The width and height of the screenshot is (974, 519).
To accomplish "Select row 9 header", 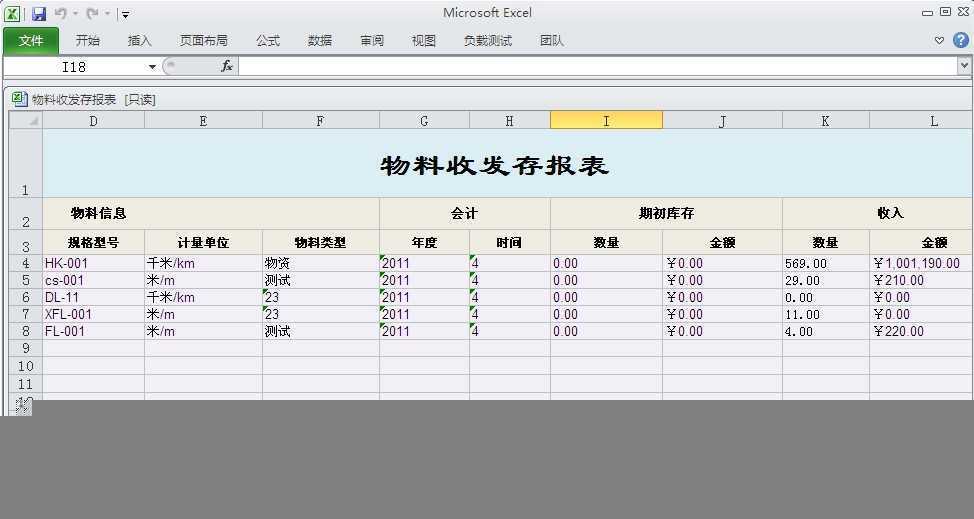I will click(26, 348).
